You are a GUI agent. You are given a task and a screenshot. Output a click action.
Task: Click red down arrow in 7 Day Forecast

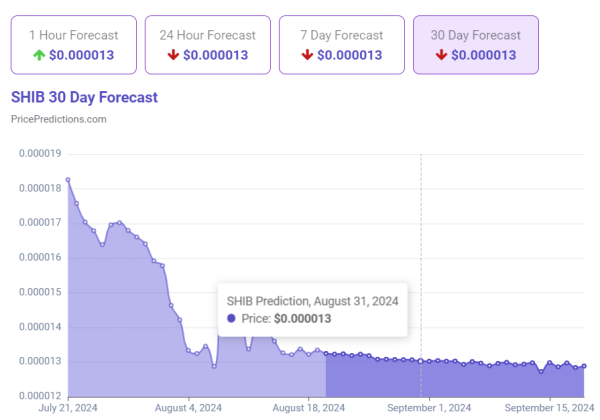(x=308, y=54)
